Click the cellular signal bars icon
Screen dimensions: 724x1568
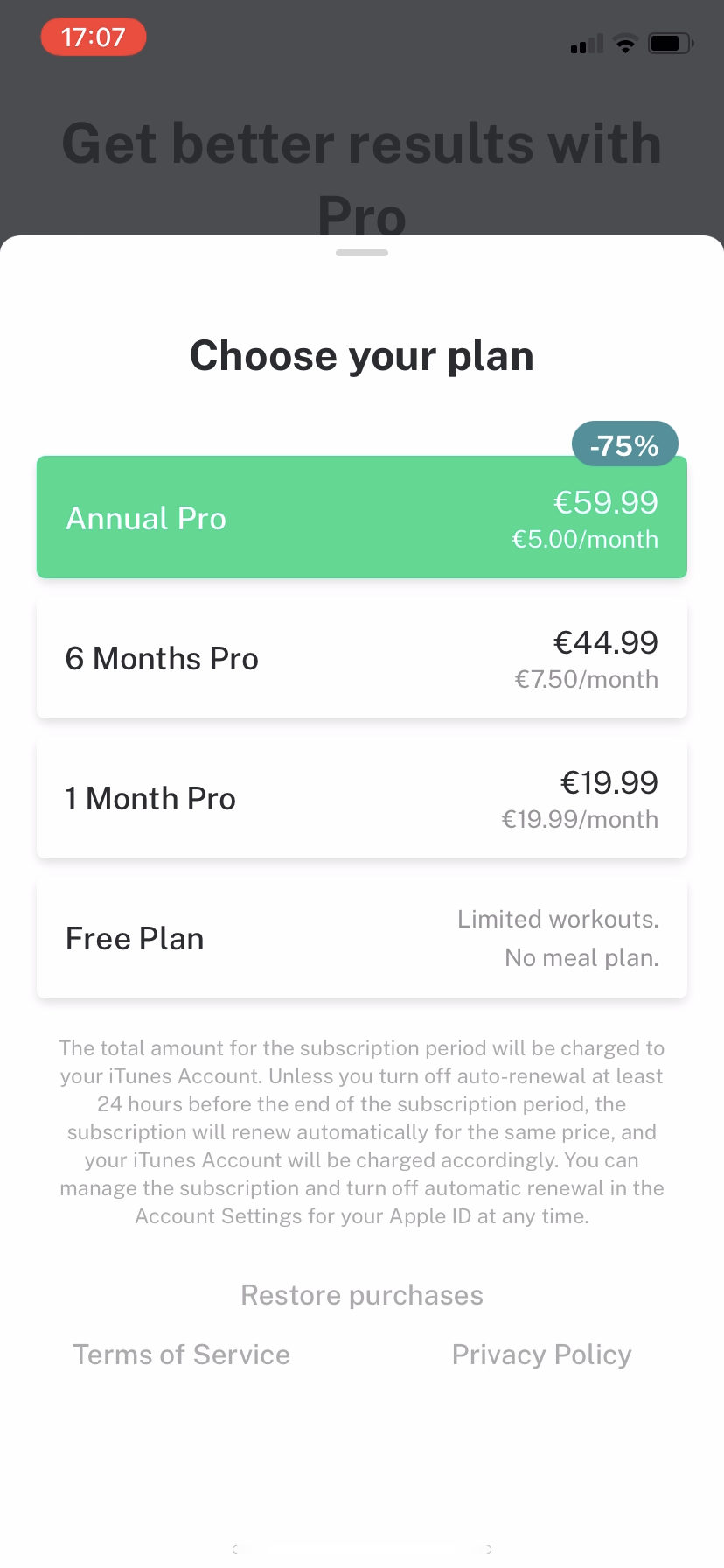pyautogui.click(x=587, y=45)
